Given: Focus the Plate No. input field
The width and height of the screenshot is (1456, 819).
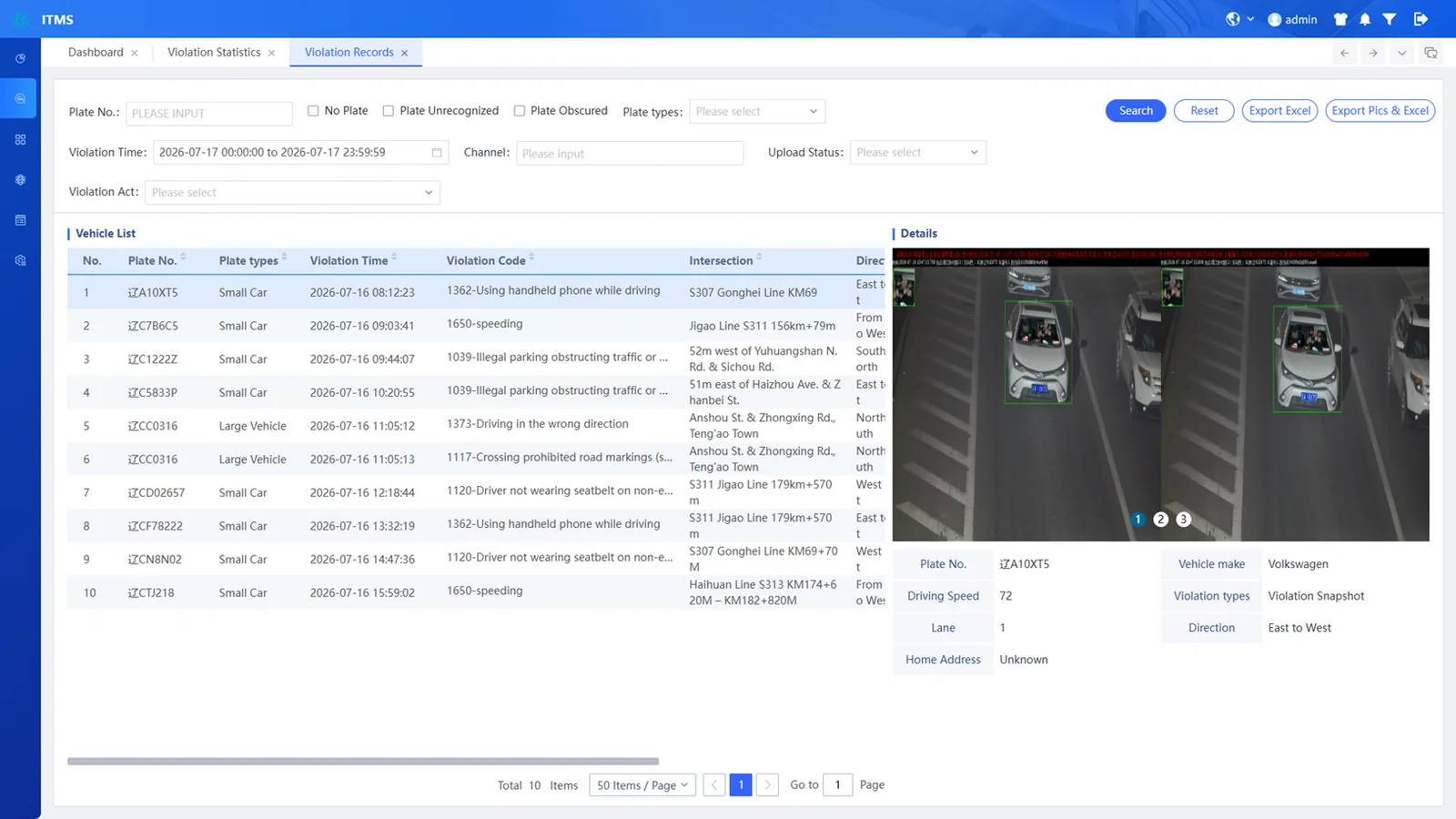Looking at the screenshot, I should 209,113.
